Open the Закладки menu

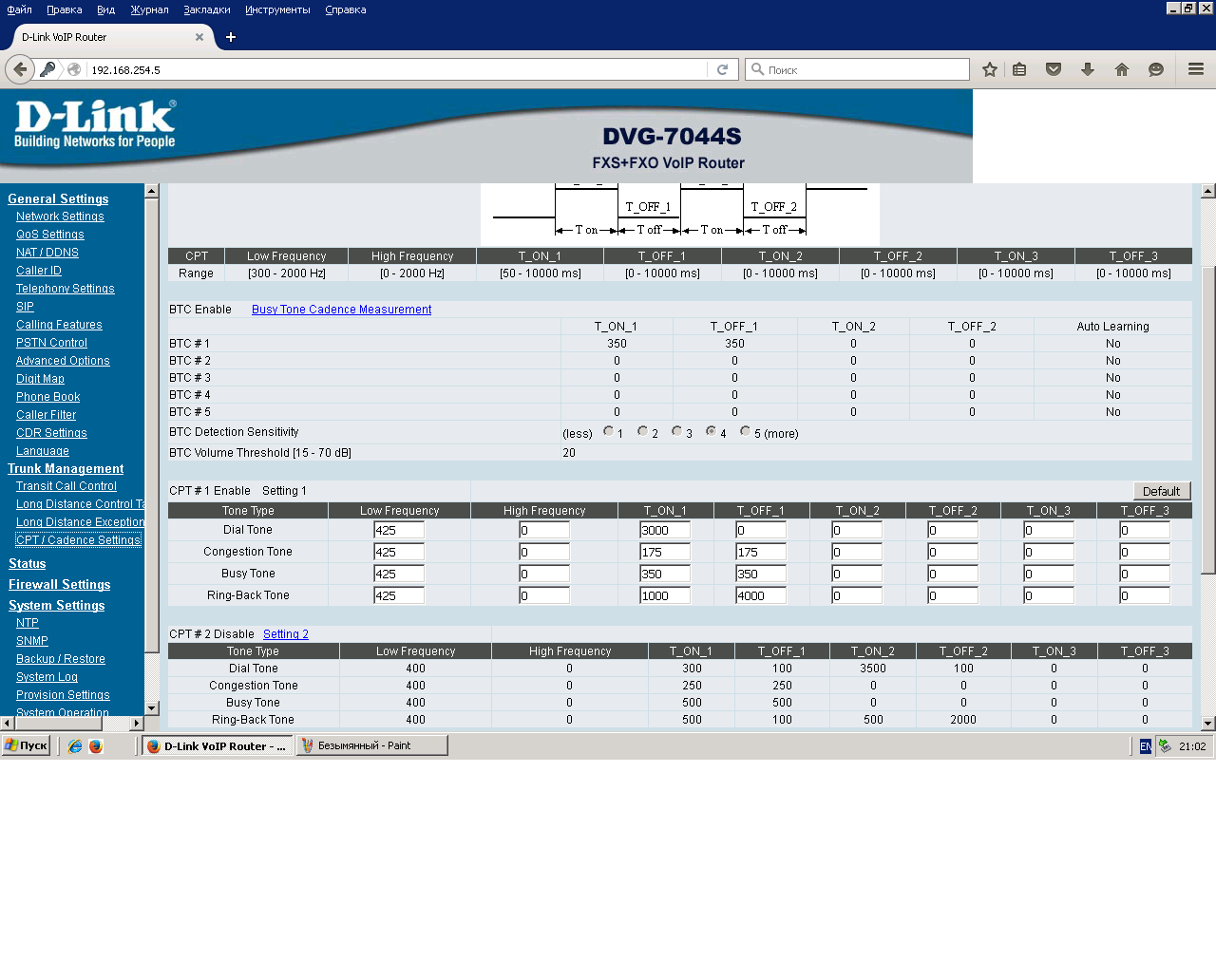click(x=207, y=9)
